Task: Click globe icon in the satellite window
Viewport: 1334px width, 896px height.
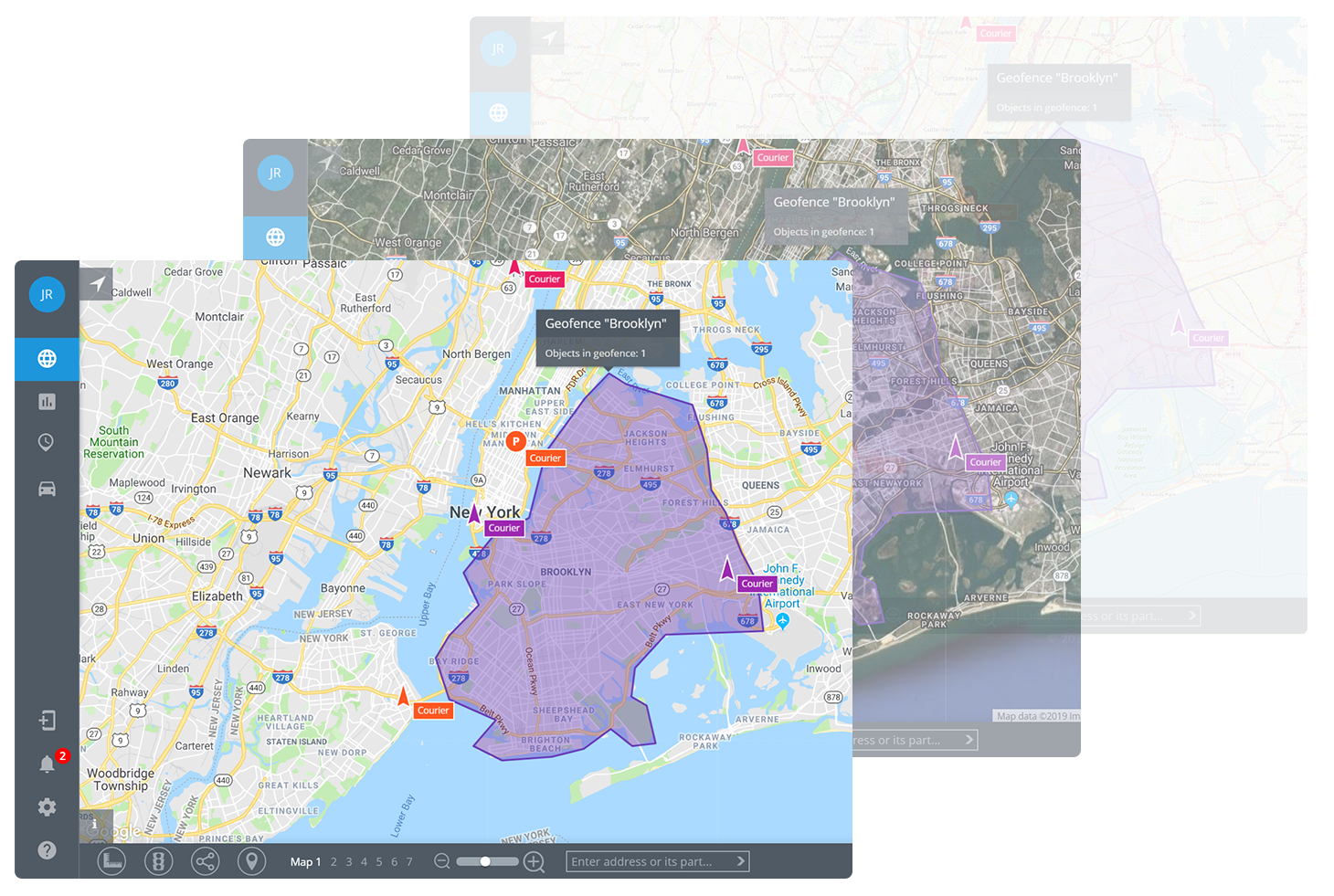Action: pyautogui.click(x=275, y=237)
